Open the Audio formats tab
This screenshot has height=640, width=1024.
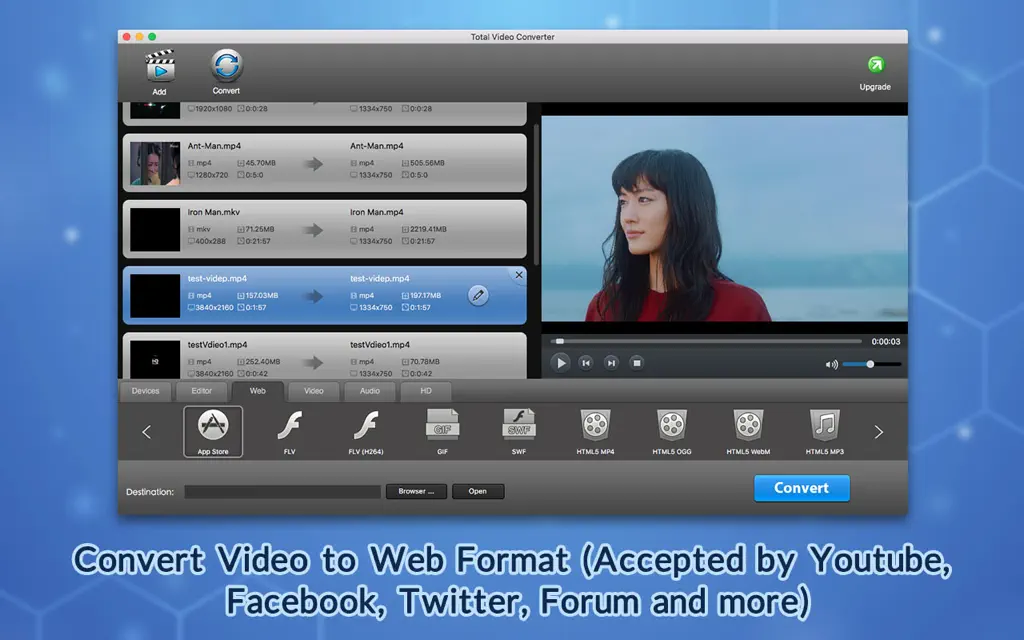coord(370,391)
